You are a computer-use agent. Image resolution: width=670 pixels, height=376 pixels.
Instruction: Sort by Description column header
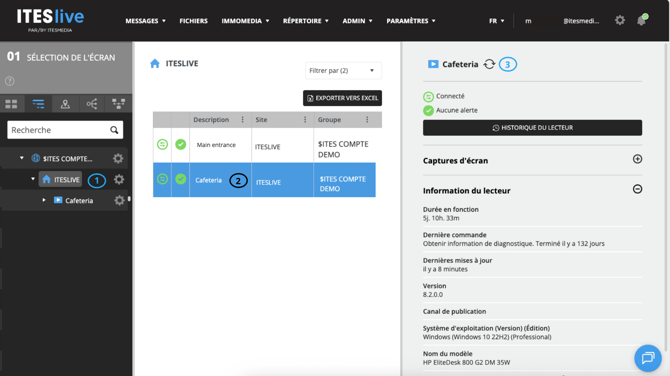(211, 120)
